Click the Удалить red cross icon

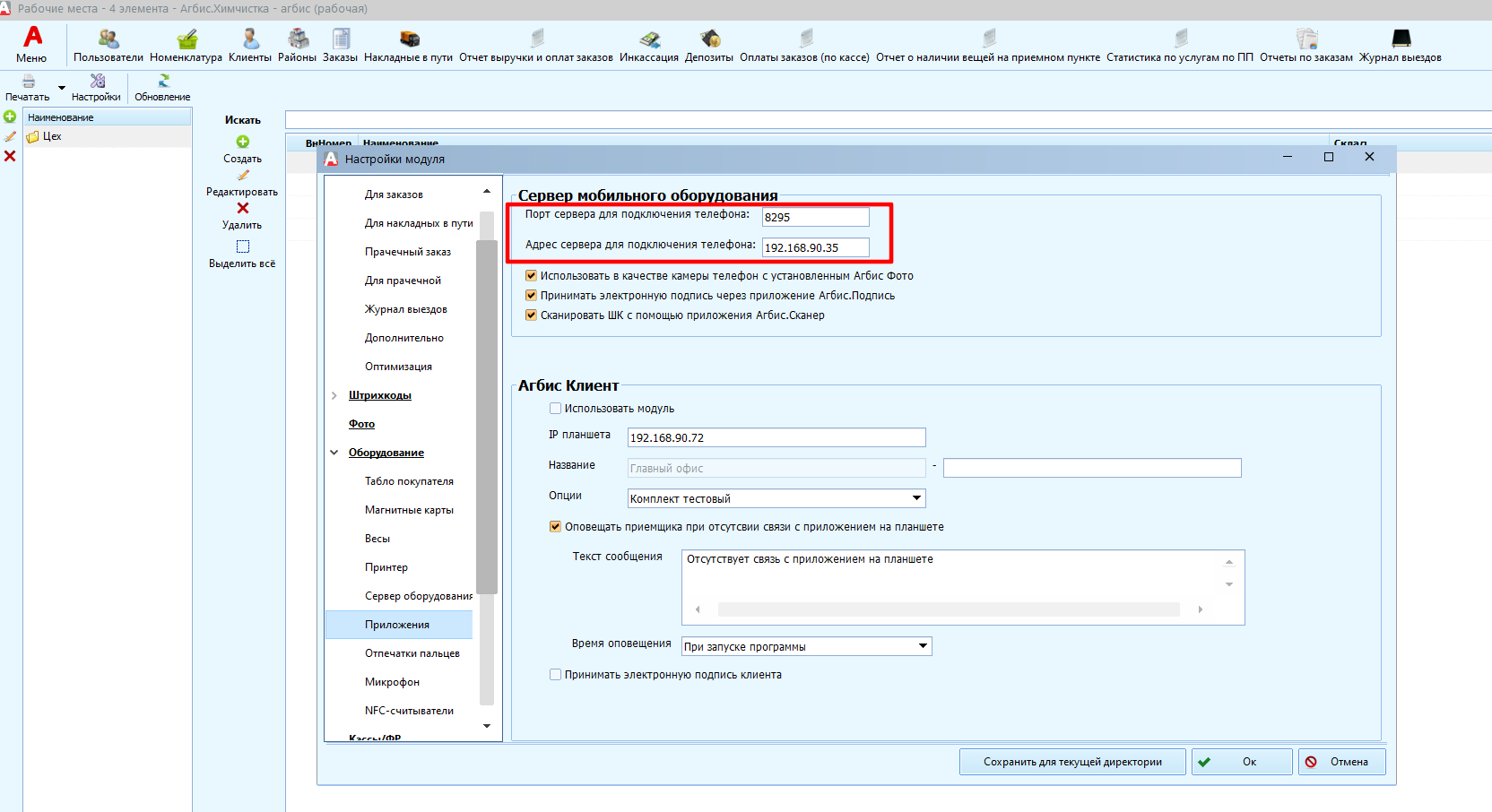pos(243,208)
